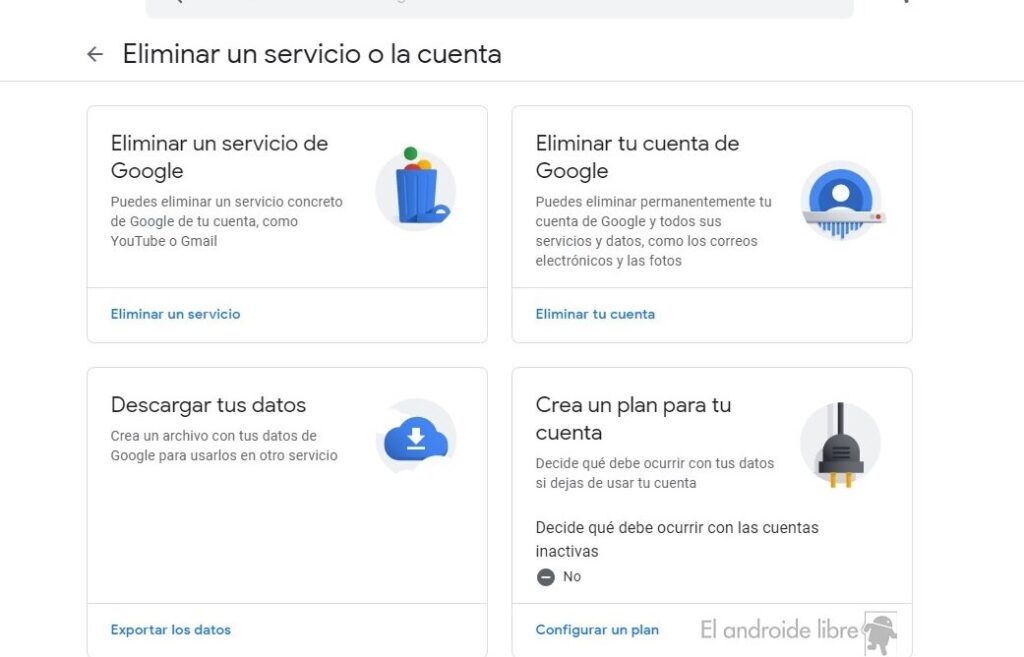Select the Eliminar tu cuenta de Google heading

[x=637, y=157]
